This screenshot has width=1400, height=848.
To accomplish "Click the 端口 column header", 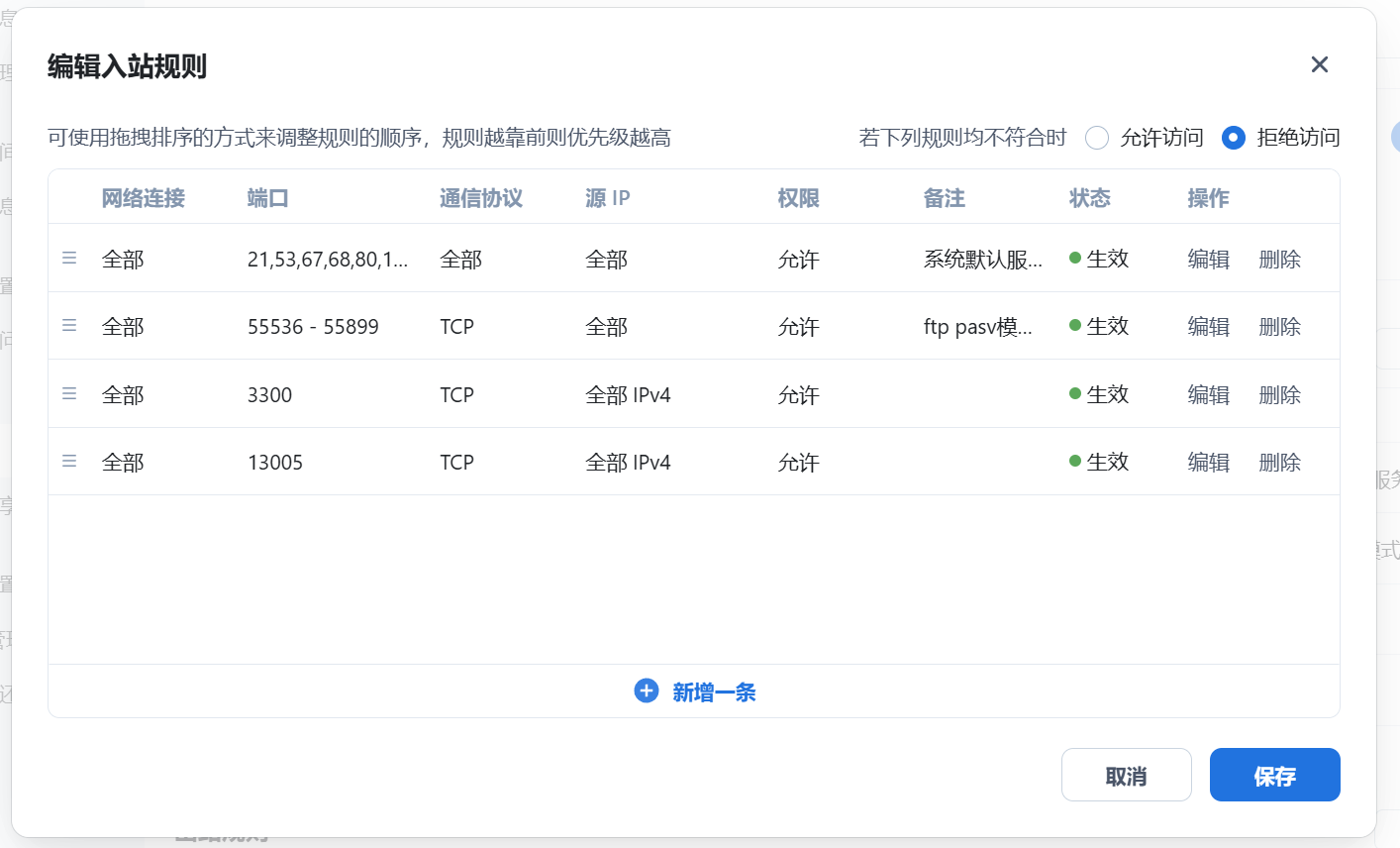I will pyautogui.click(x=267, y=198).
